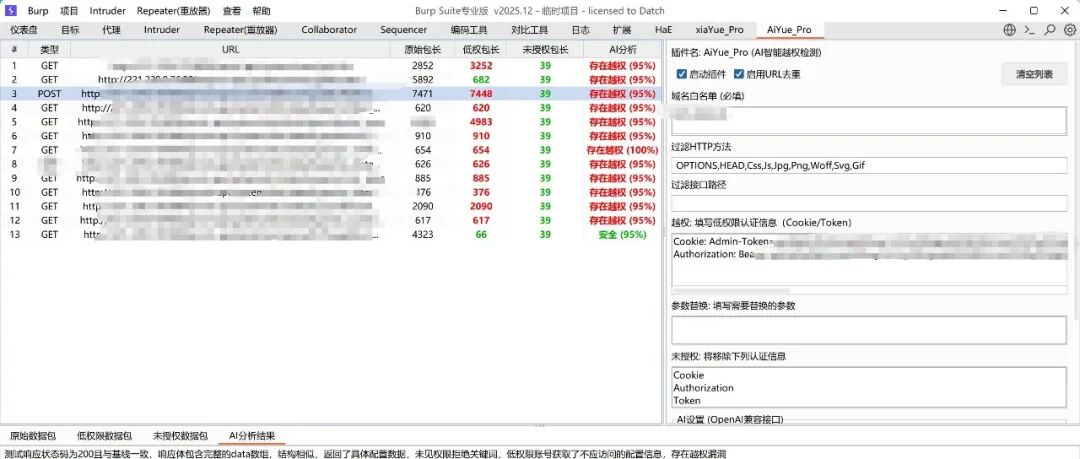This screenshot has width=1080, height=459.
Task: Click the search magnifier icon
Action: coord(1050,30)
